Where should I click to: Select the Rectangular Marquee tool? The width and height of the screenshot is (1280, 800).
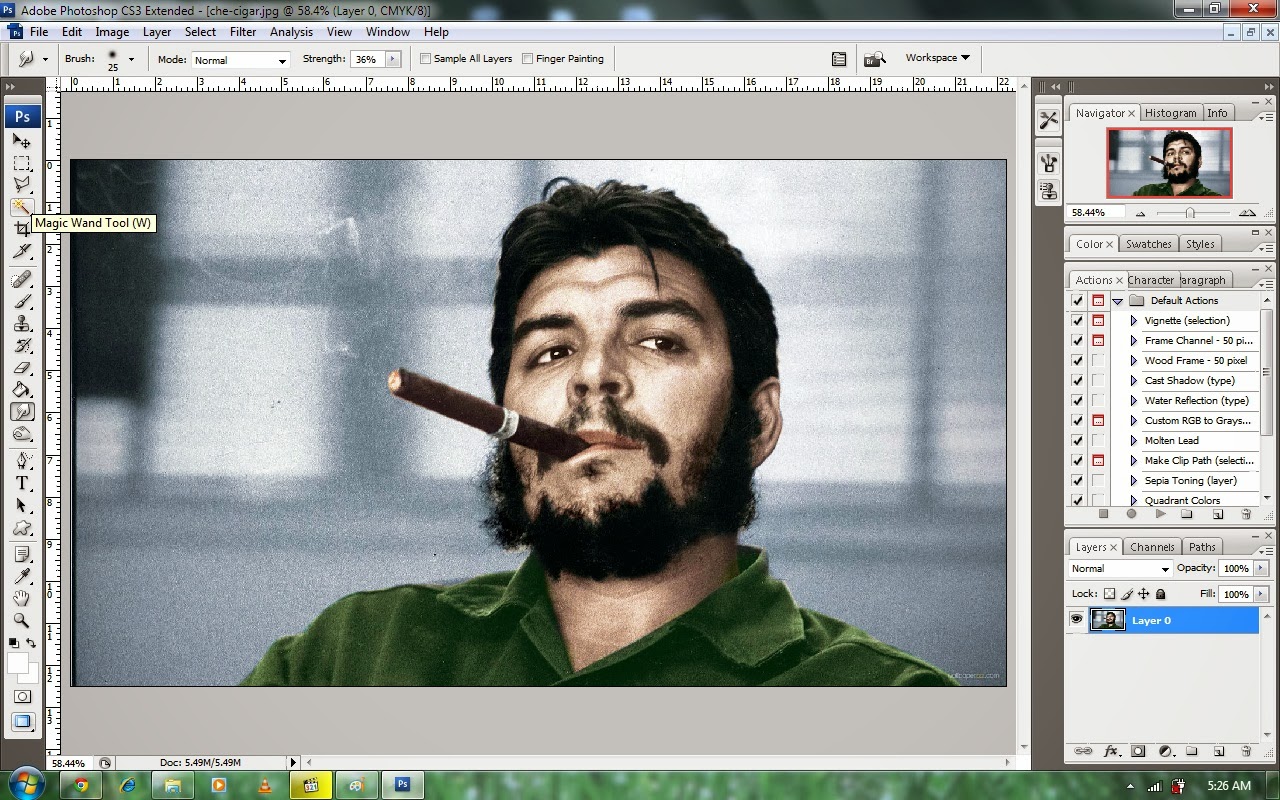pyautogui.click(x=22, y=163)
